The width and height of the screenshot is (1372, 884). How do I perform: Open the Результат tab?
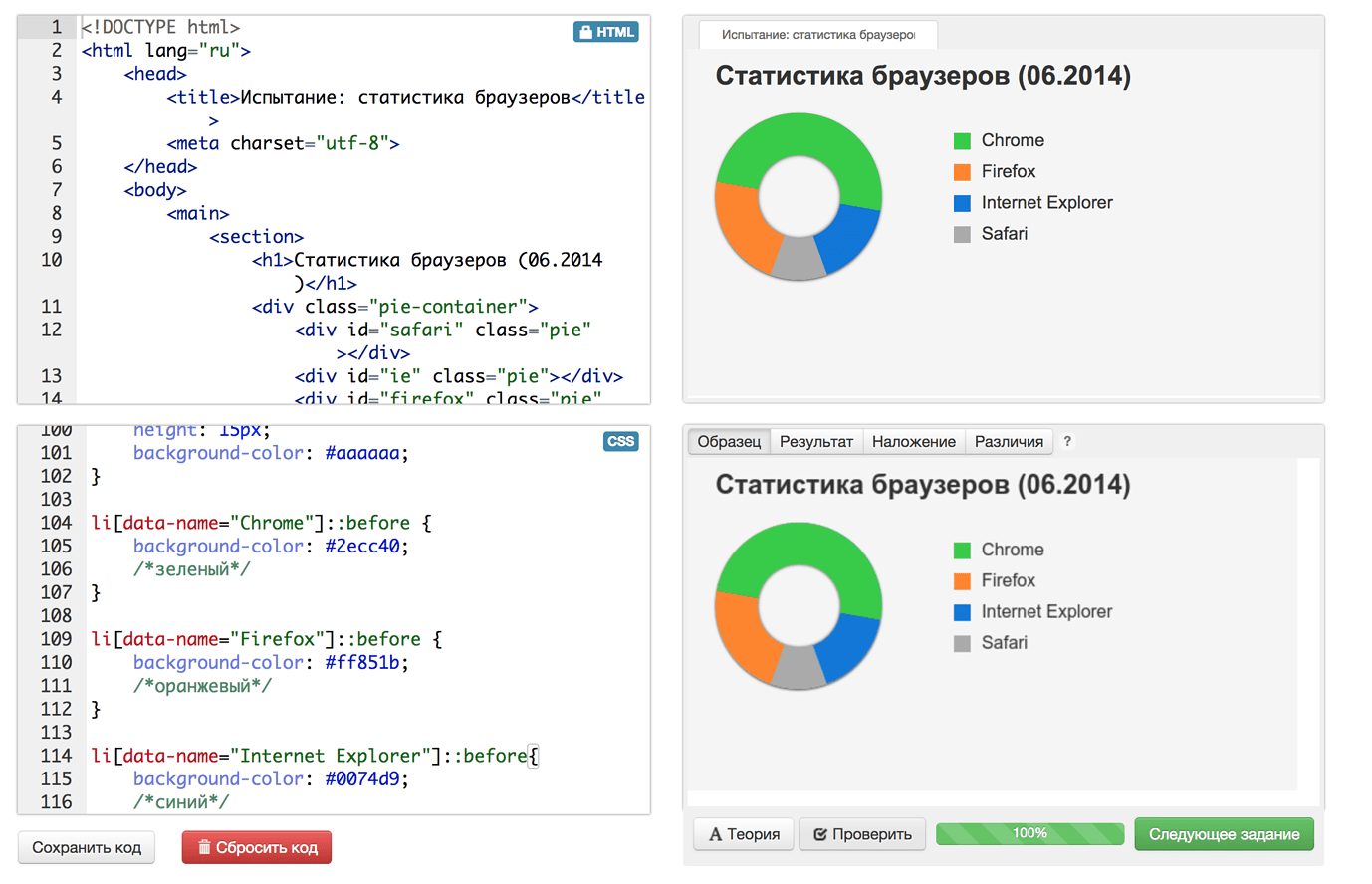815,441
